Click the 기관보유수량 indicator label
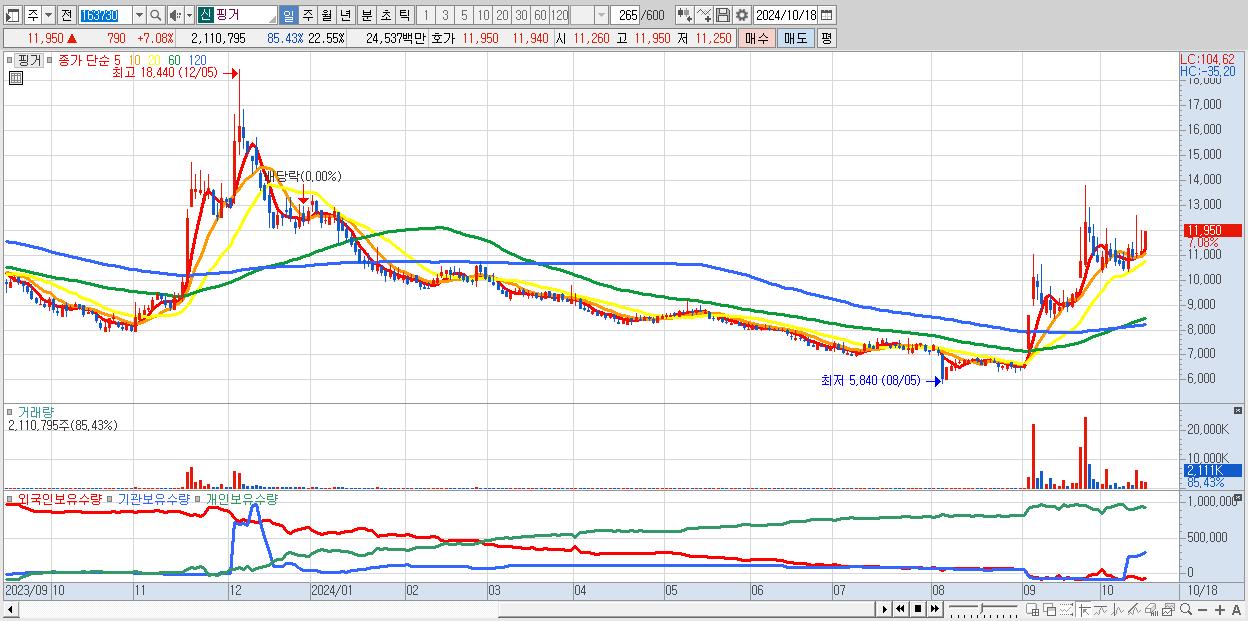The height and width of the screenshot is (621, 1248). 153,498
